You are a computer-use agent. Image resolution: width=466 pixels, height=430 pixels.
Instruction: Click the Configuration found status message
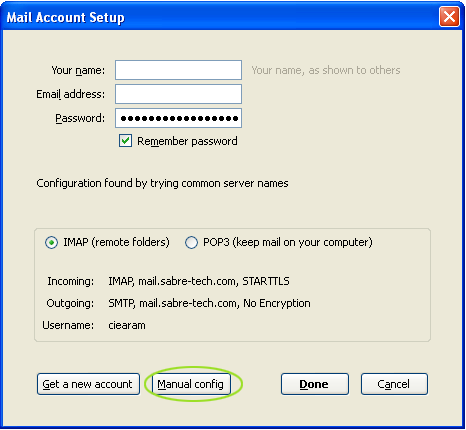[x=162, y=183]
